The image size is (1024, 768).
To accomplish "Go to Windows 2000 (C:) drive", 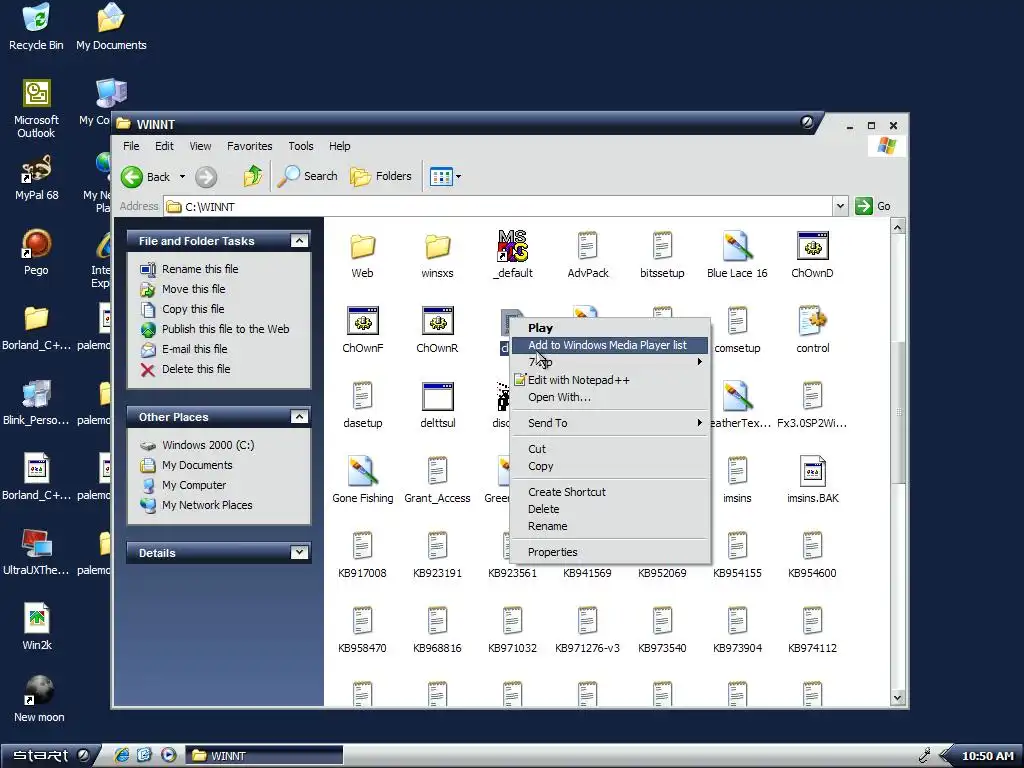I will [x=208, y=445].
